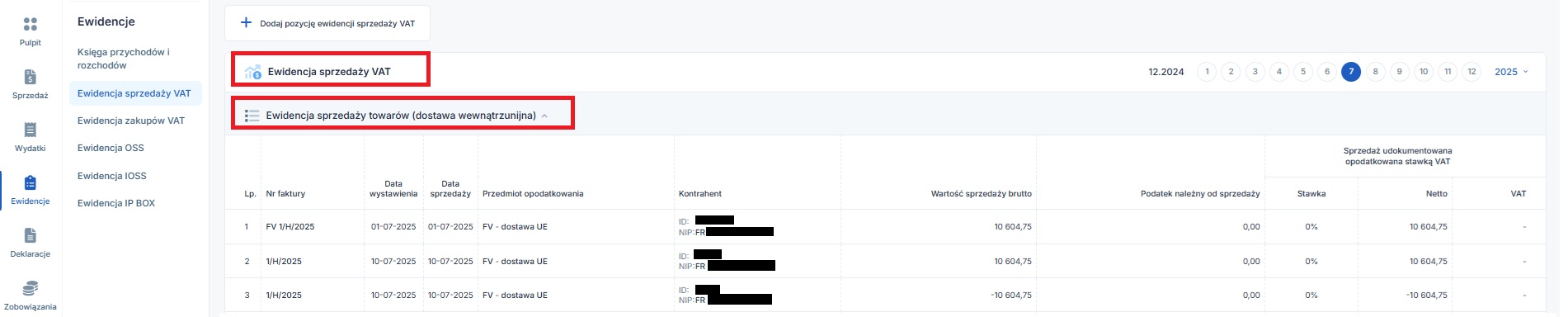Collapse Ewidencja sprzedaży towarów section

pyautogui.click(x=544, y=116)
